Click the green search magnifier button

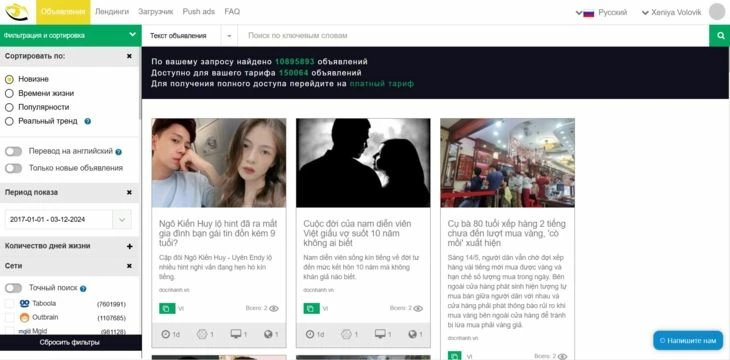click(720, 36)
